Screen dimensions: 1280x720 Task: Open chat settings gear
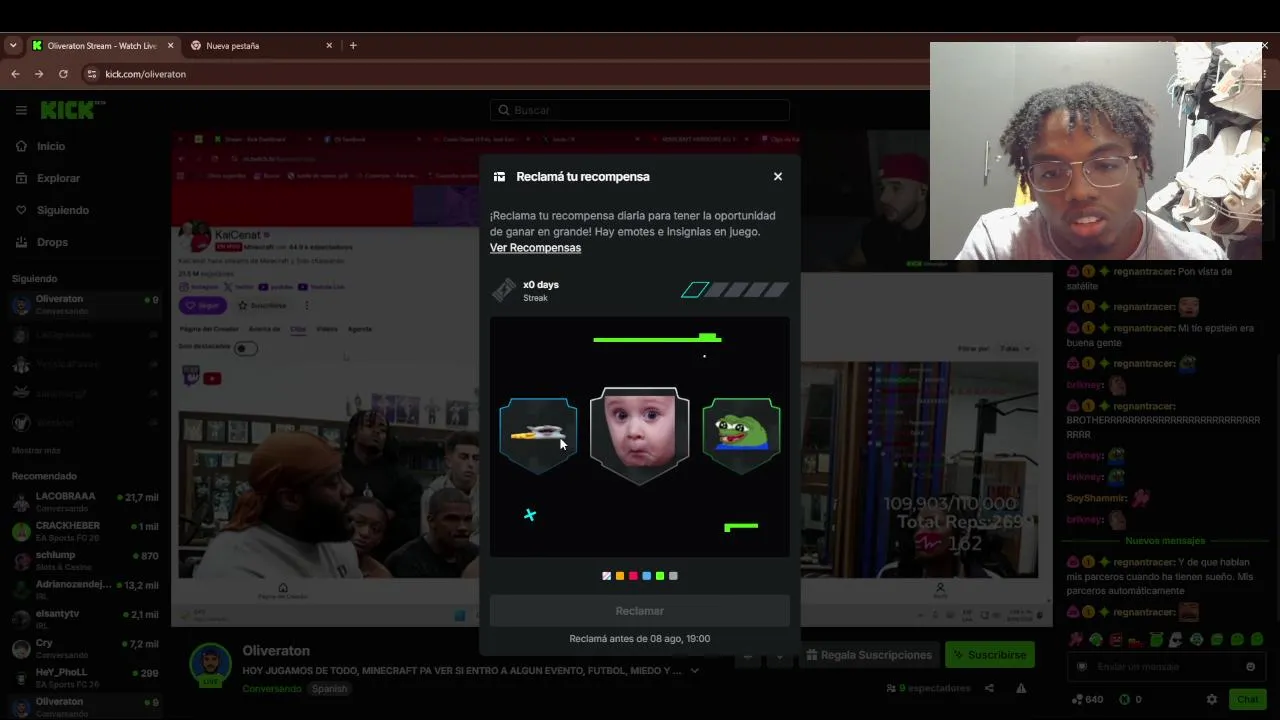1212,700
